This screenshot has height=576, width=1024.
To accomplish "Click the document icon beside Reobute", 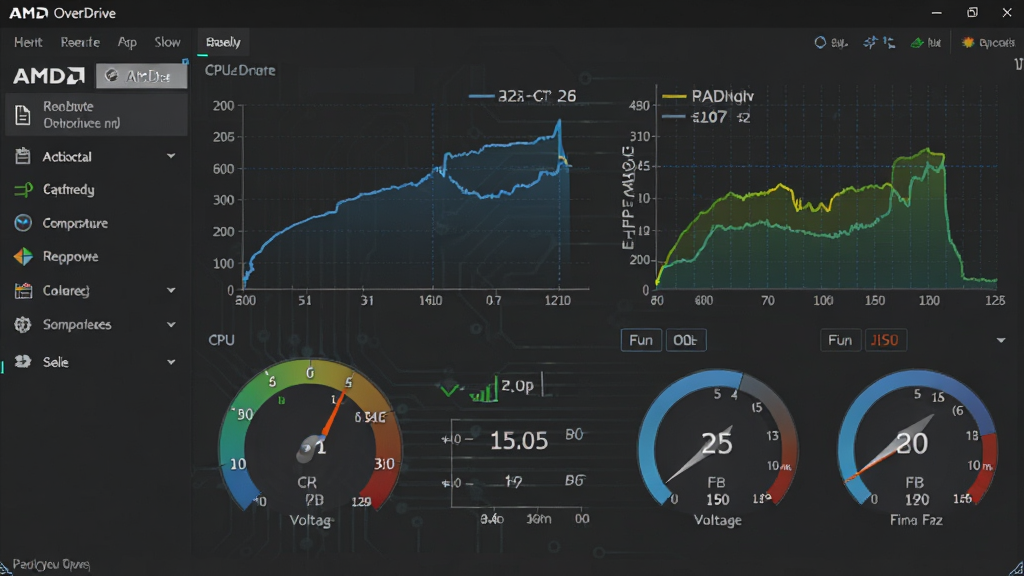I will coord(23,115).
